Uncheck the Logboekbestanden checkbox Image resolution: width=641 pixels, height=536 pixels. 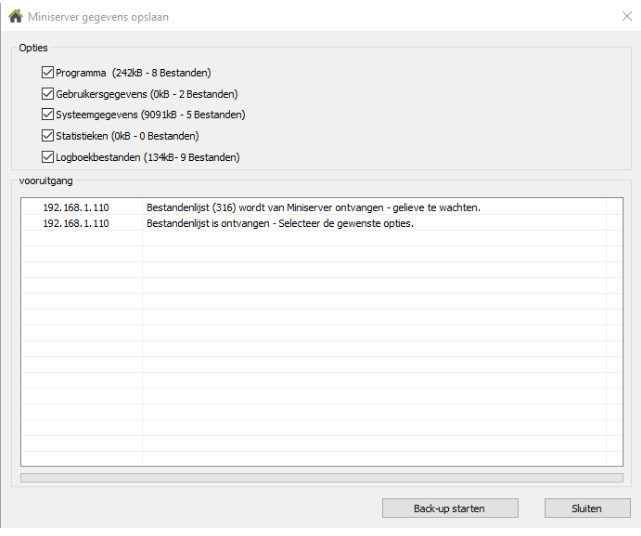point(48,156)
